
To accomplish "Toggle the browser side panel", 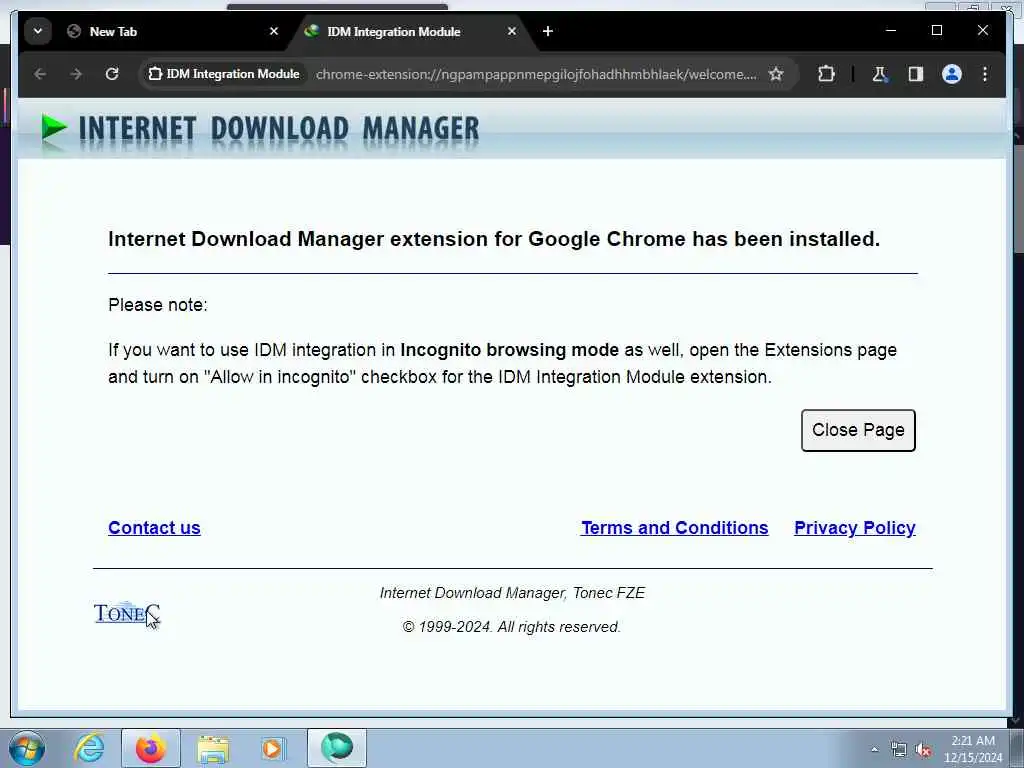I will click(916, 74).
